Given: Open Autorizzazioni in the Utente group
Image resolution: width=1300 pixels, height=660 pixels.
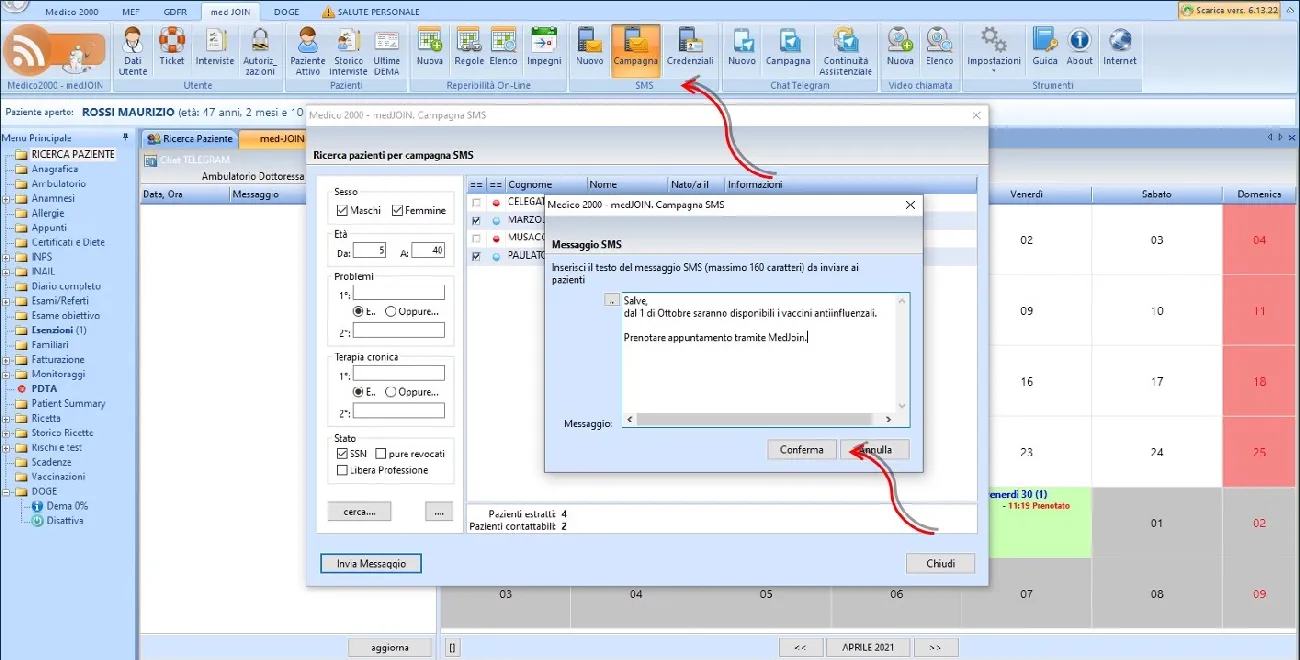Looking at the screenshot, I should tap(259, 49).
